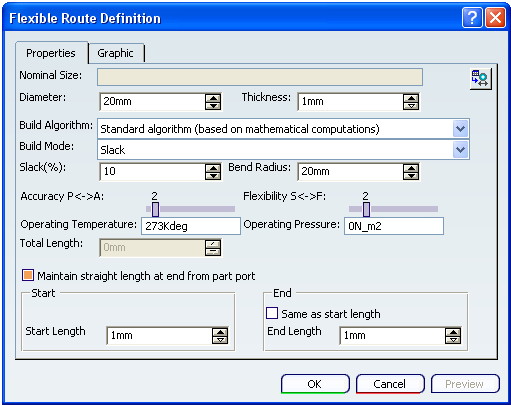Screen dimensions: 511x405
Task: Click the help question mark icon
Action: (472, 18)
